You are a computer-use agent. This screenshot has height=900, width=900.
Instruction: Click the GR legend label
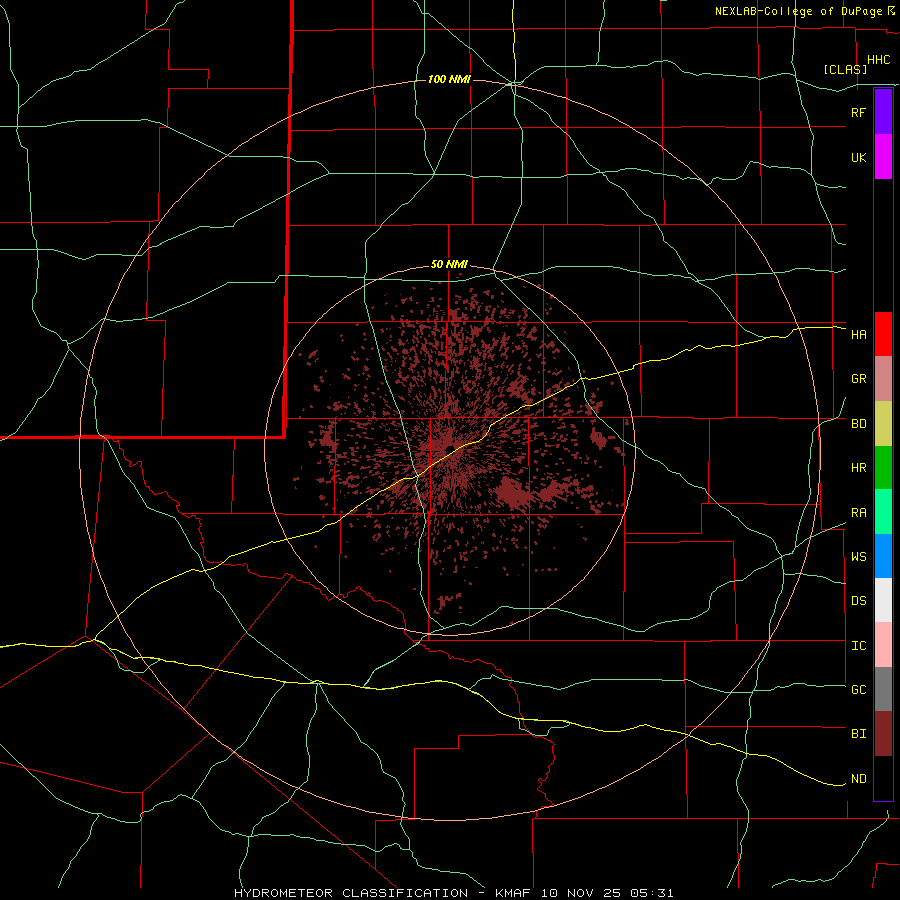(858, 379)
